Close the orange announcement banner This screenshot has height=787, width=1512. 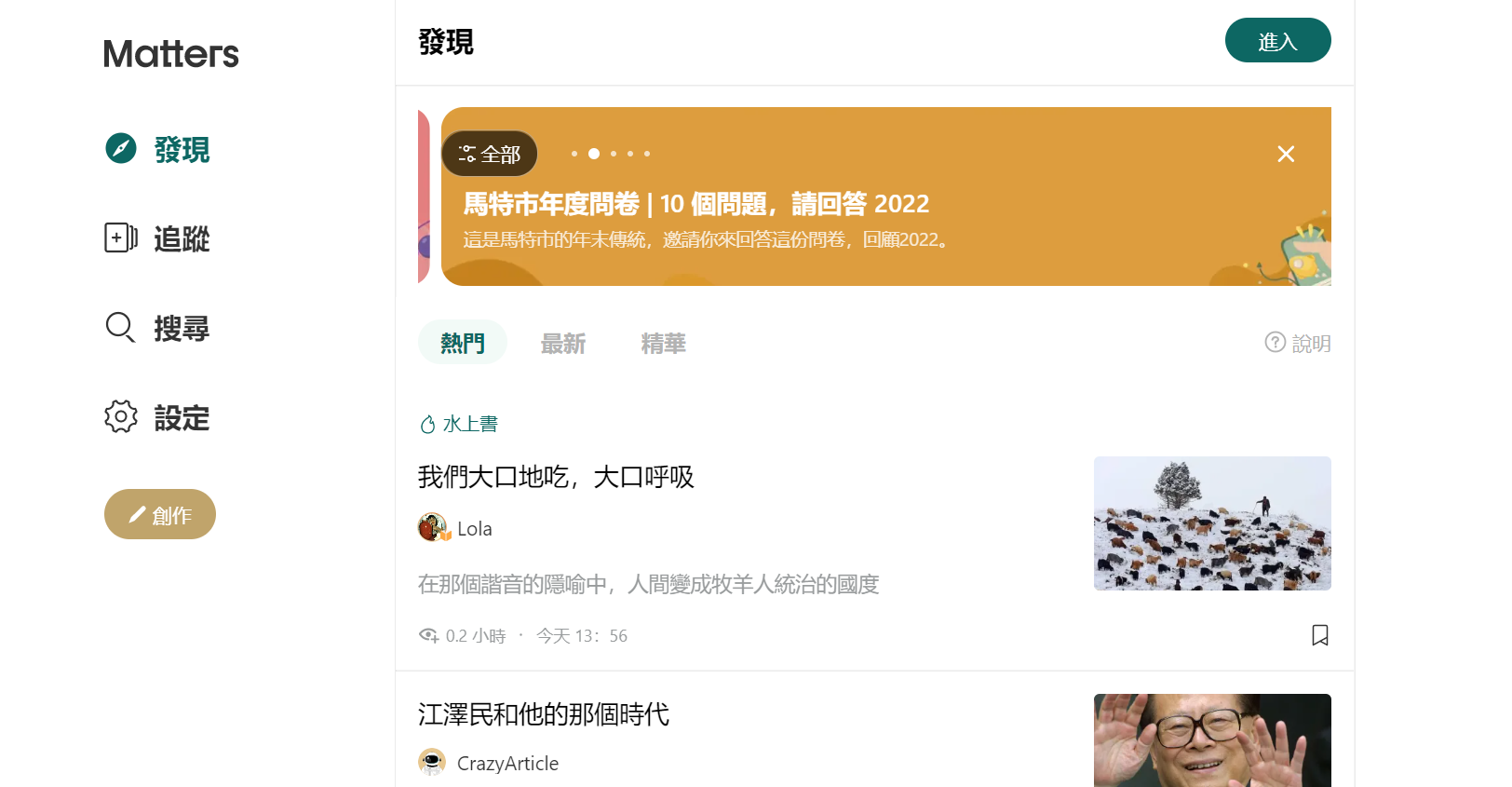pyautogui.click(x=1286, y=154)
